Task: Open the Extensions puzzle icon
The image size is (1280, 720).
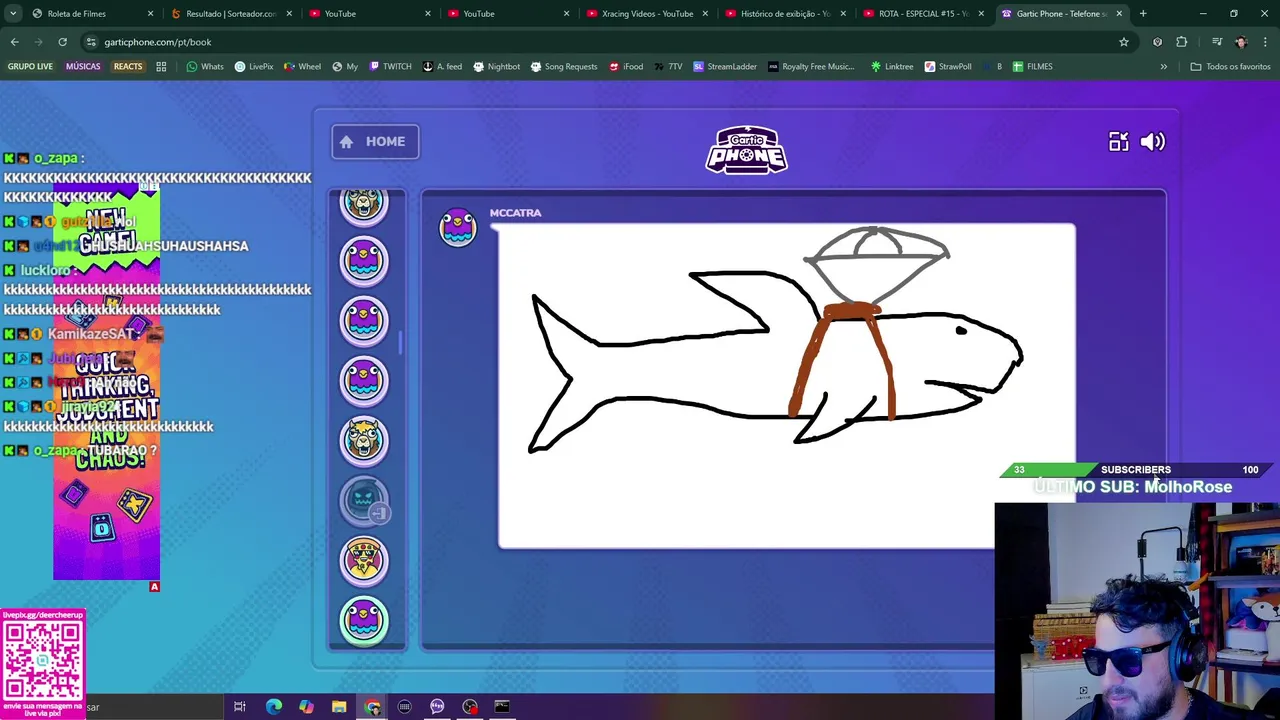Action: click(x=1182, y=42)
